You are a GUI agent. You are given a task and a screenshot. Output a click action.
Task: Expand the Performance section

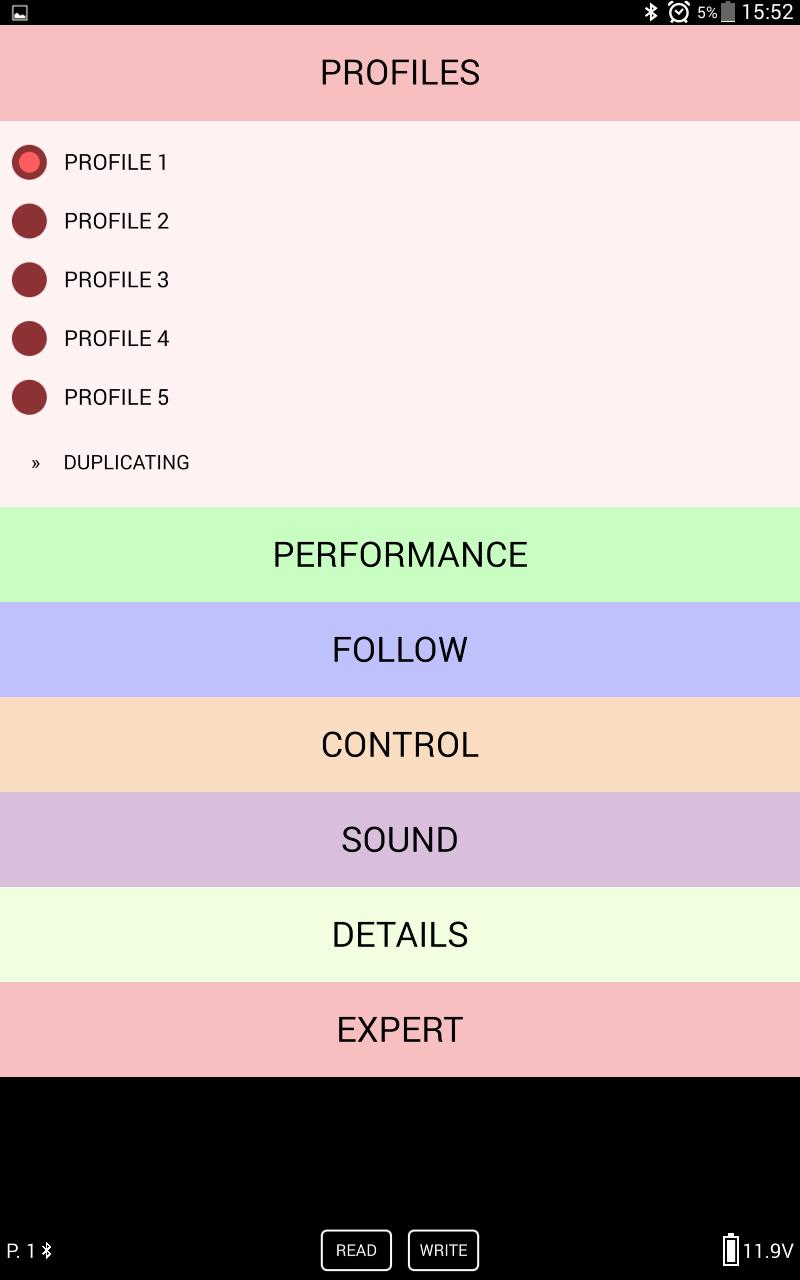point(400,555)
